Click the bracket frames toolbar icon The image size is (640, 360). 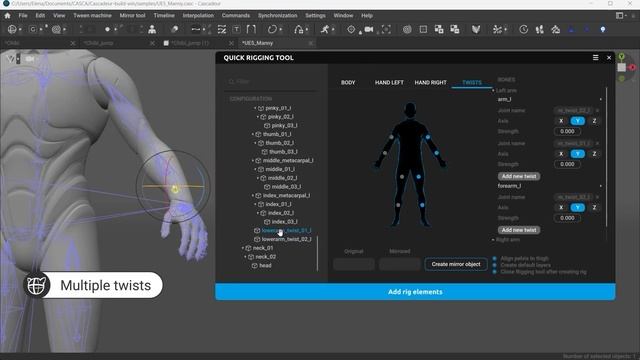pos(251,29)
